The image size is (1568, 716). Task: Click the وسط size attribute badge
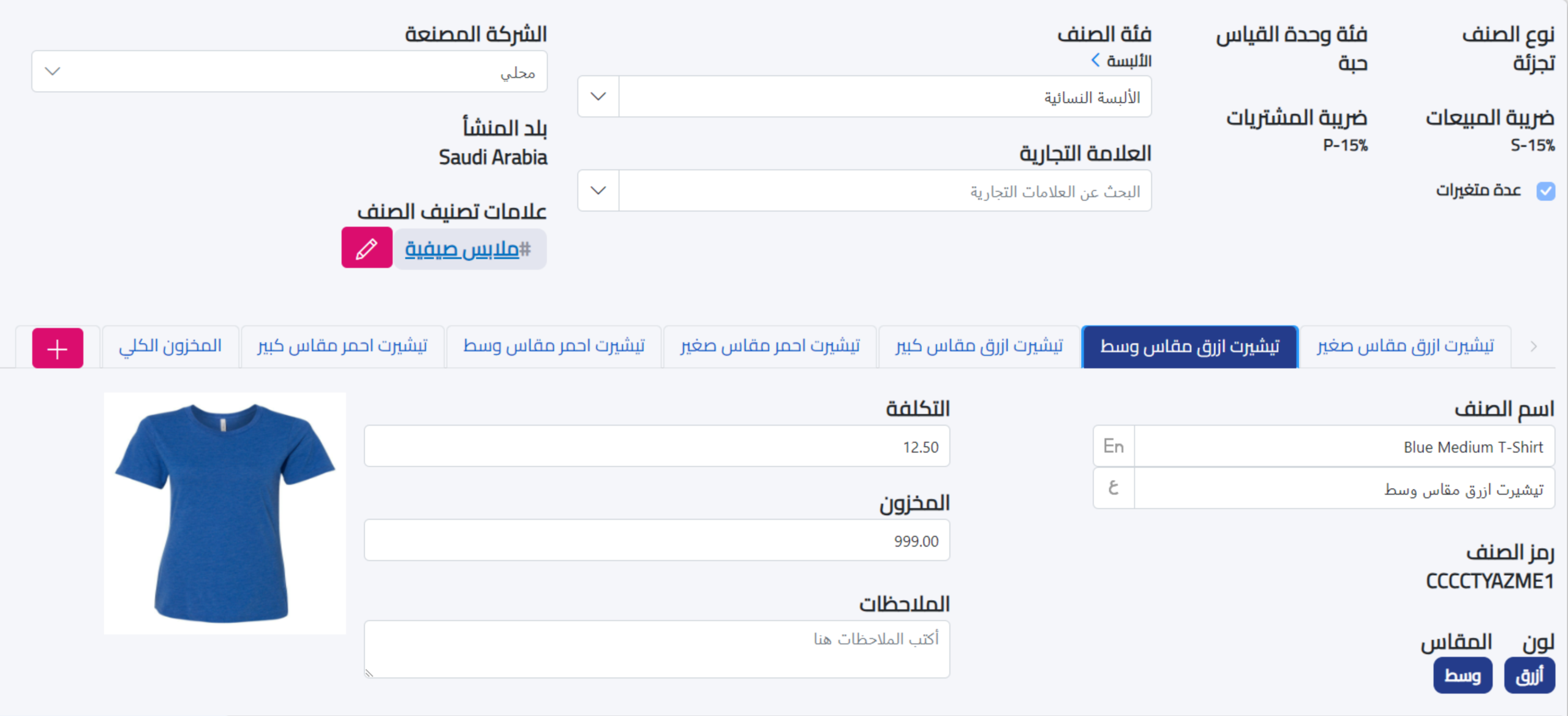pos(1462,676)
